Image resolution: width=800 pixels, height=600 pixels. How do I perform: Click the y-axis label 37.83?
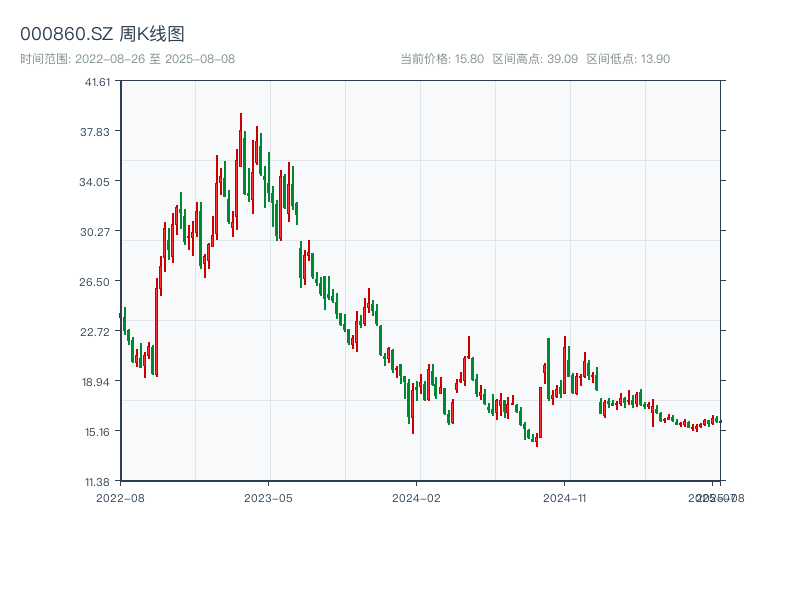[95, 132]
